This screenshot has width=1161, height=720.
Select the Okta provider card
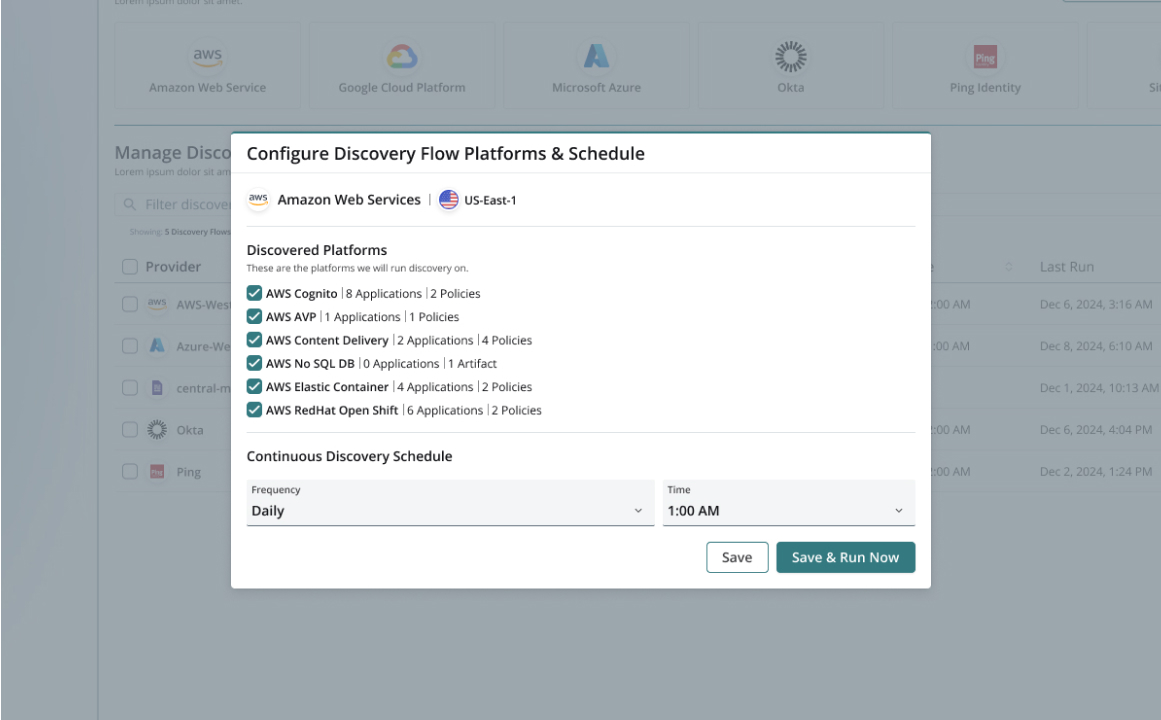click(x=791, y=66)
